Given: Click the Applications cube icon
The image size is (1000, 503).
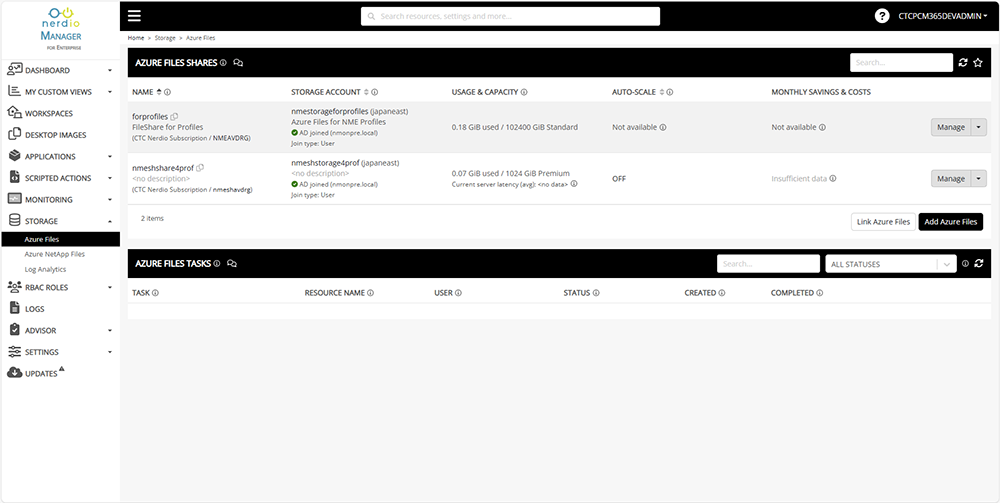Looking at the screenshot, I should pyautogui.click(x=14, y=156).
